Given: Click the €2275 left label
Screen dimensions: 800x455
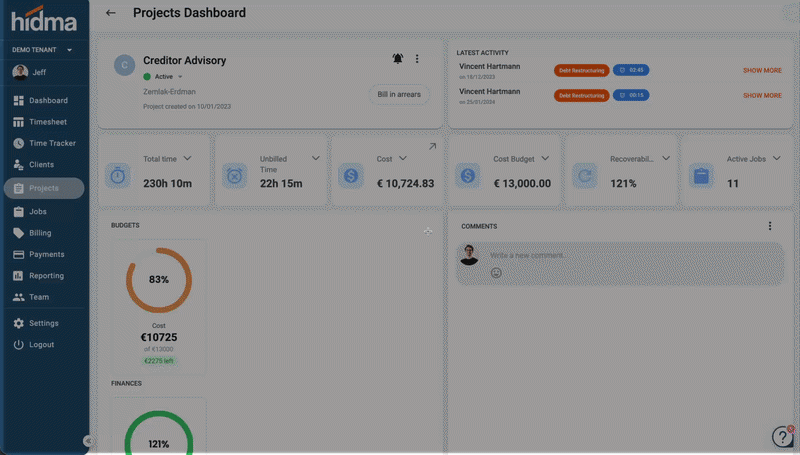Looking at the screenshot, I should coord(159,361).
